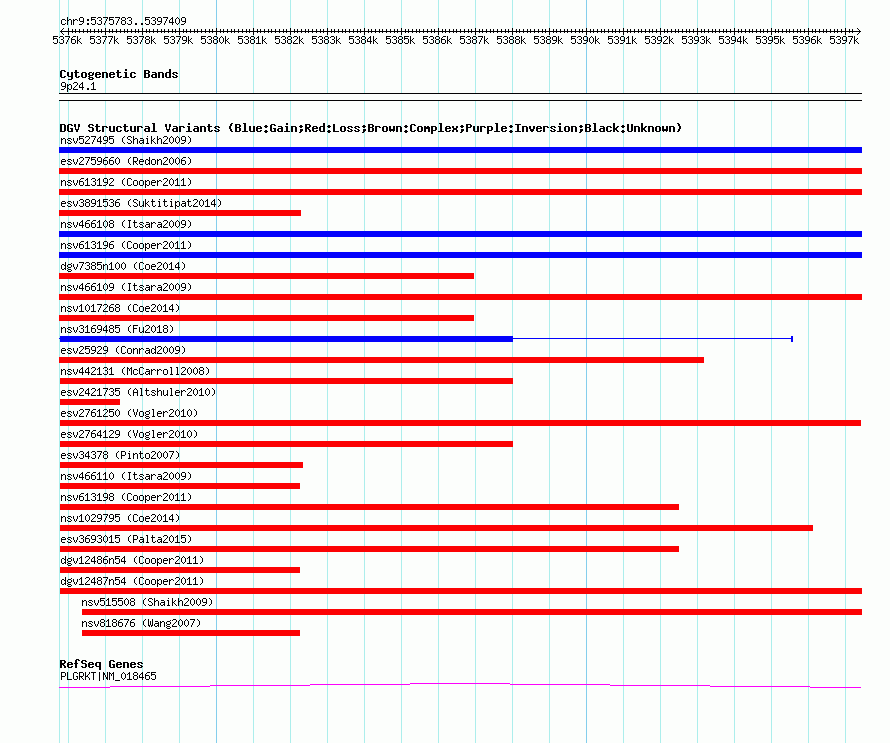
Task: Click the magenta PLGRKT gene track line
Action: click(460, 686)
